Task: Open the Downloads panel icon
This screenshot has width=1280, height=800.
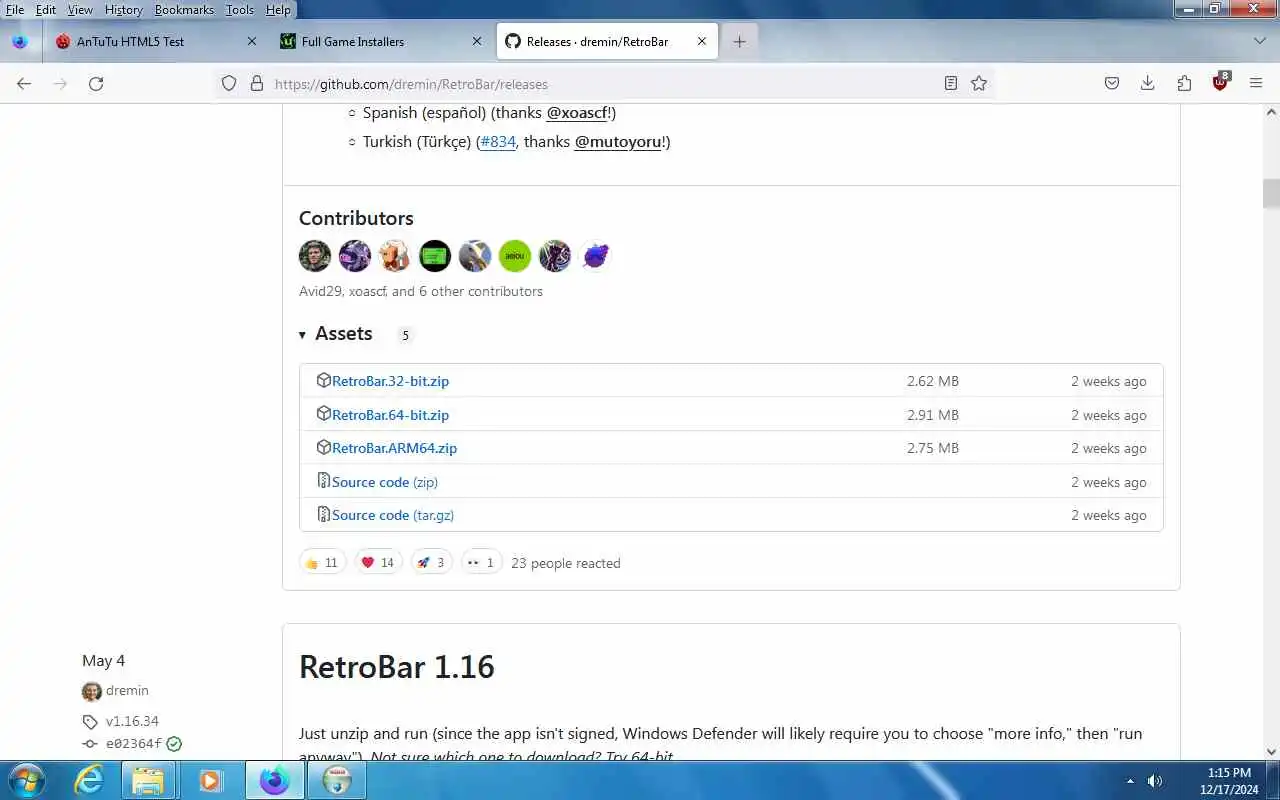Action: (1148, 84)
